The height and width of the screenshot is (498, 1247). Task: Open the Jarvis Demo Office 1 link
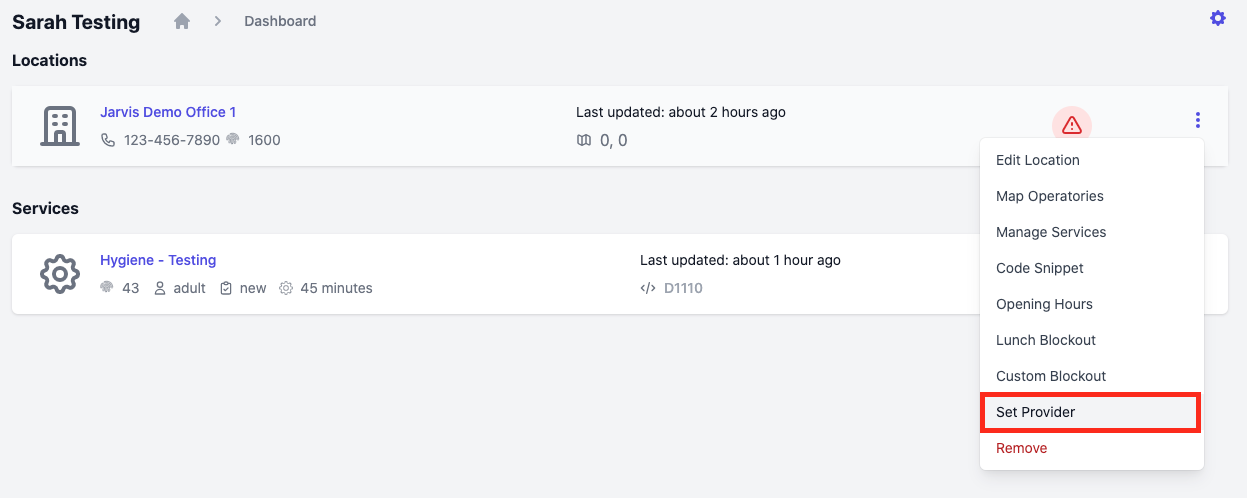click(x=168, y=112)
